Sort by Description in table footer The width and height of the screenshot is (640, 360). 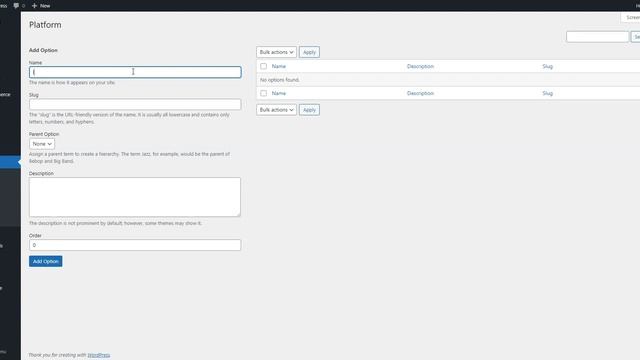point(420,93)
